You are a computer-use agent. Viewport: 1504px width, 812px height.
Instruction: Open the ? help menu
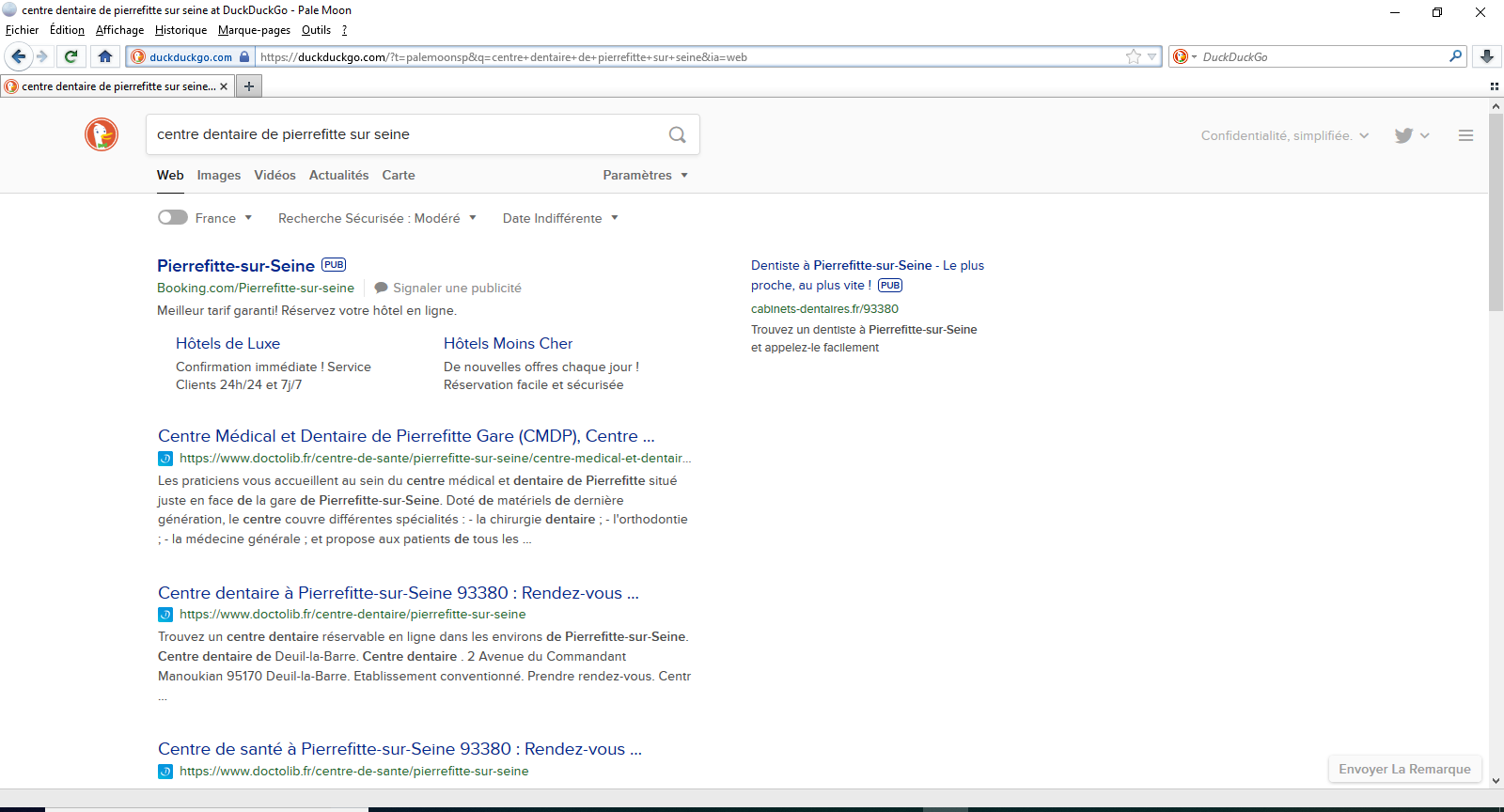(x=344, y=30)
